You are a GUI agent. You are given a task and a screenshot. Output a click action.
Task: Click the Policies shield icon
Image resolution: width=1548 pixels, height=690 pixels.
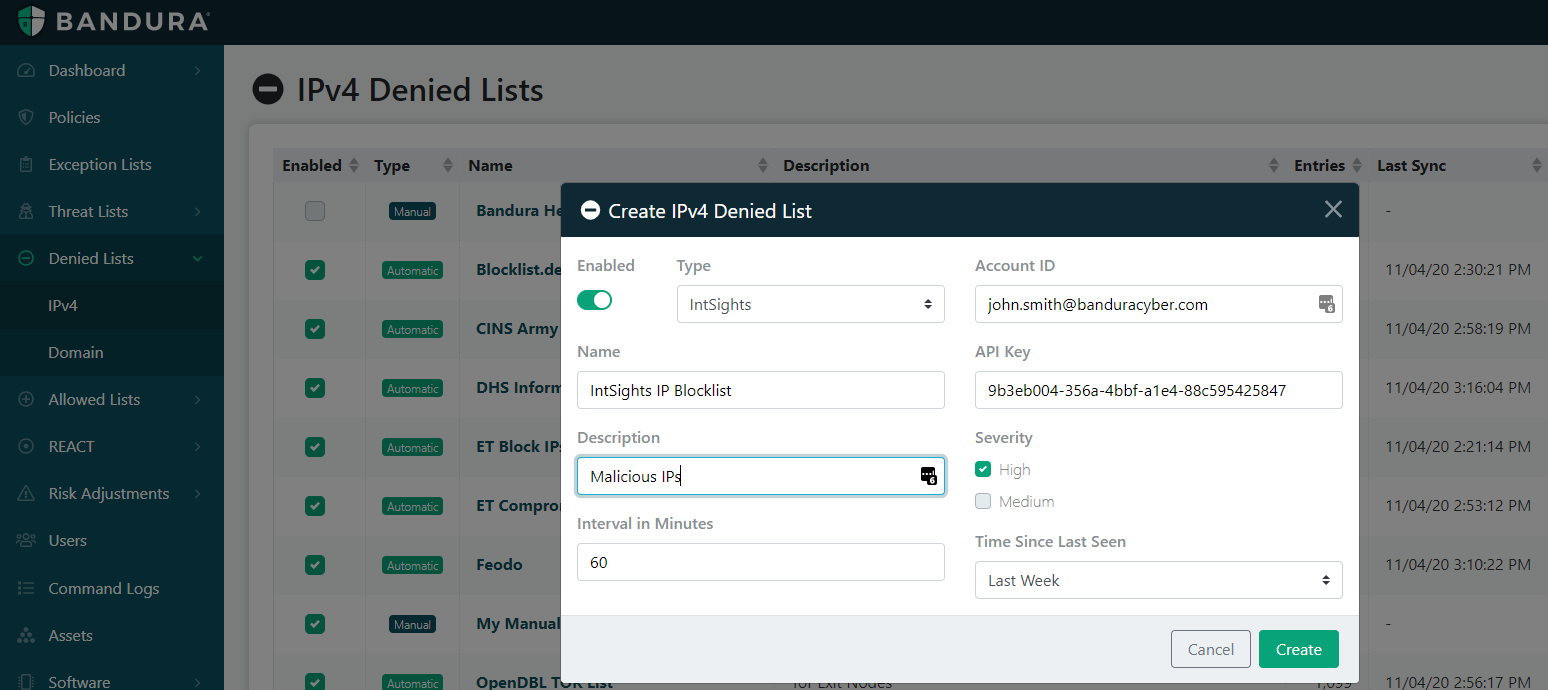click(x=27, y=118)
